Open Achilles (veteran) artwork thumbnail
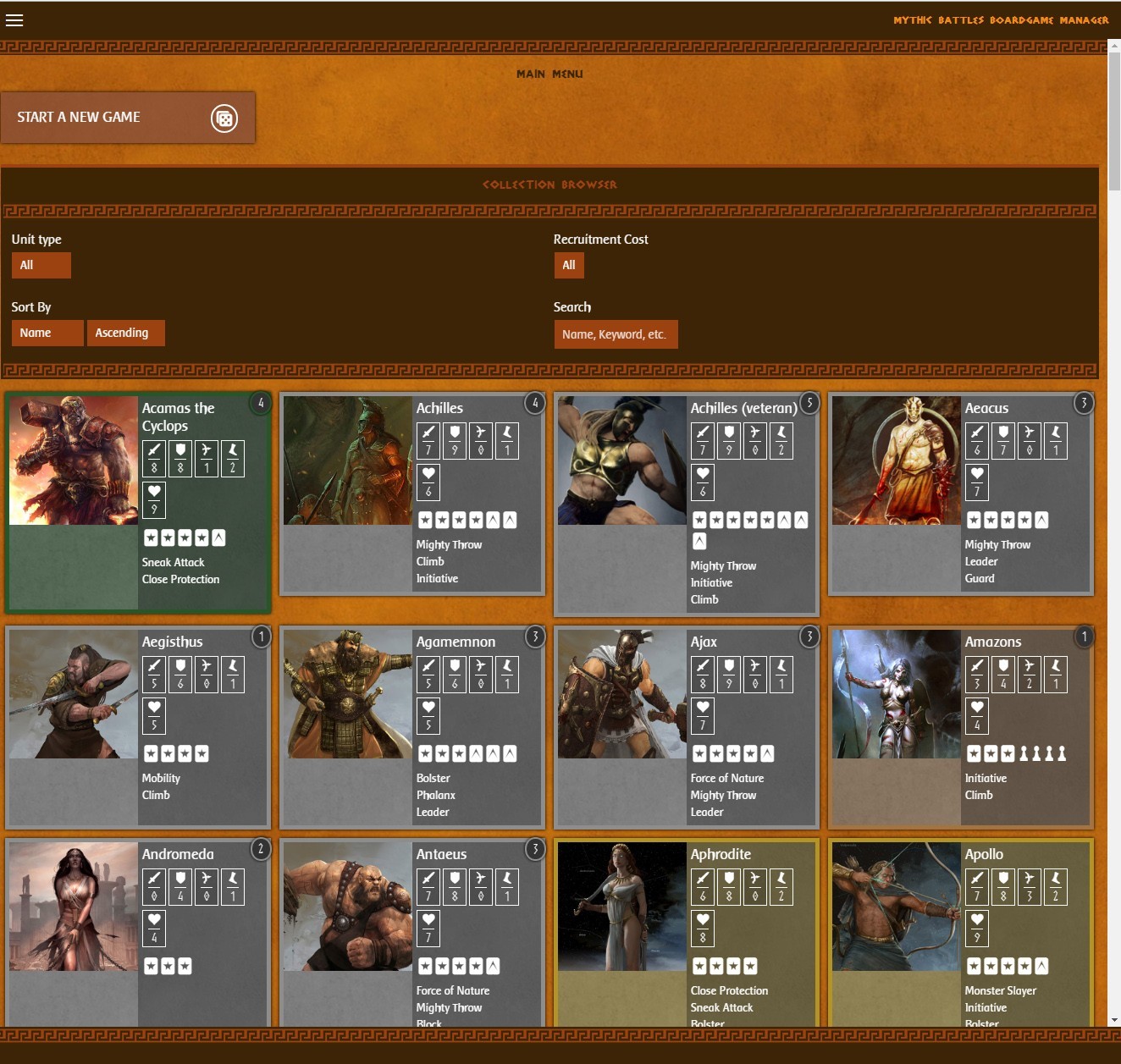1121x1064 pixels. [x=622, y=460]
